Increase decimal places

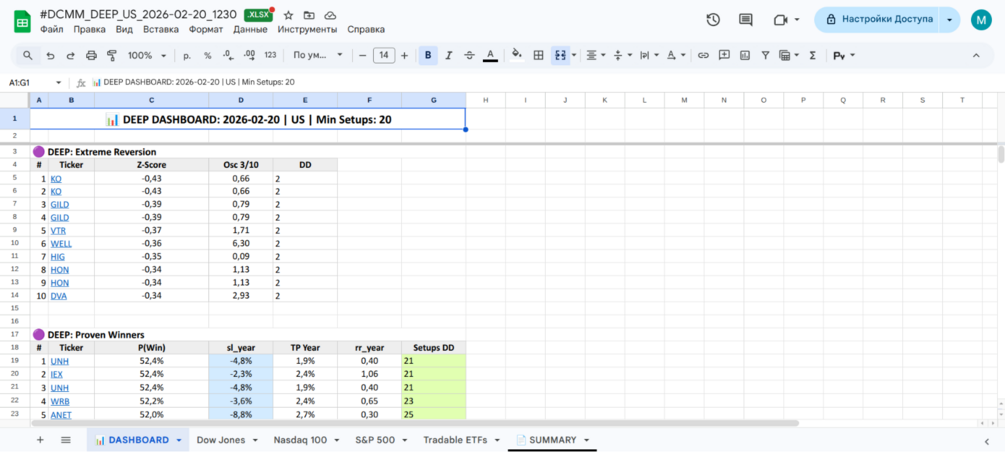pyautogui.click(x=249, y=56)
